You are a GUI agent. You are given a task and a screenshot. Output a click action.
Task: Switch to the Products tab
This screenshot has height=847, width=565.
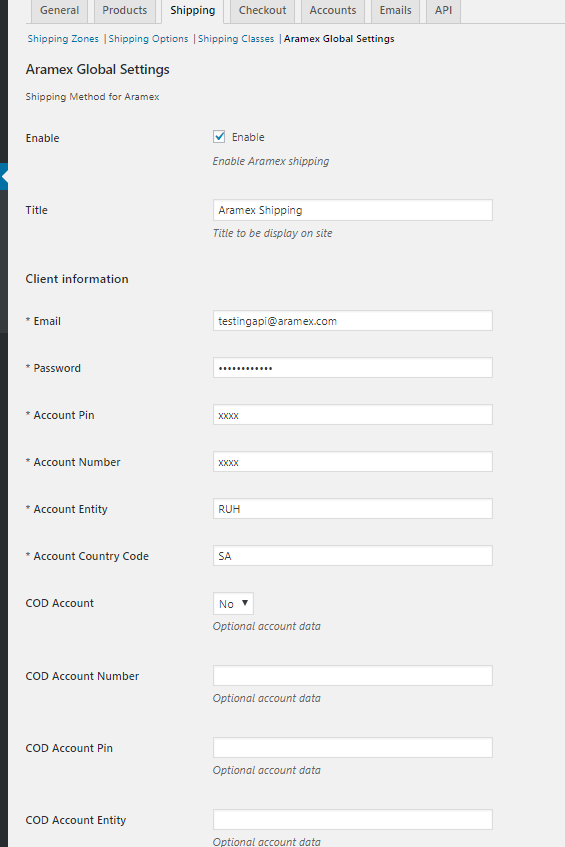125,11
